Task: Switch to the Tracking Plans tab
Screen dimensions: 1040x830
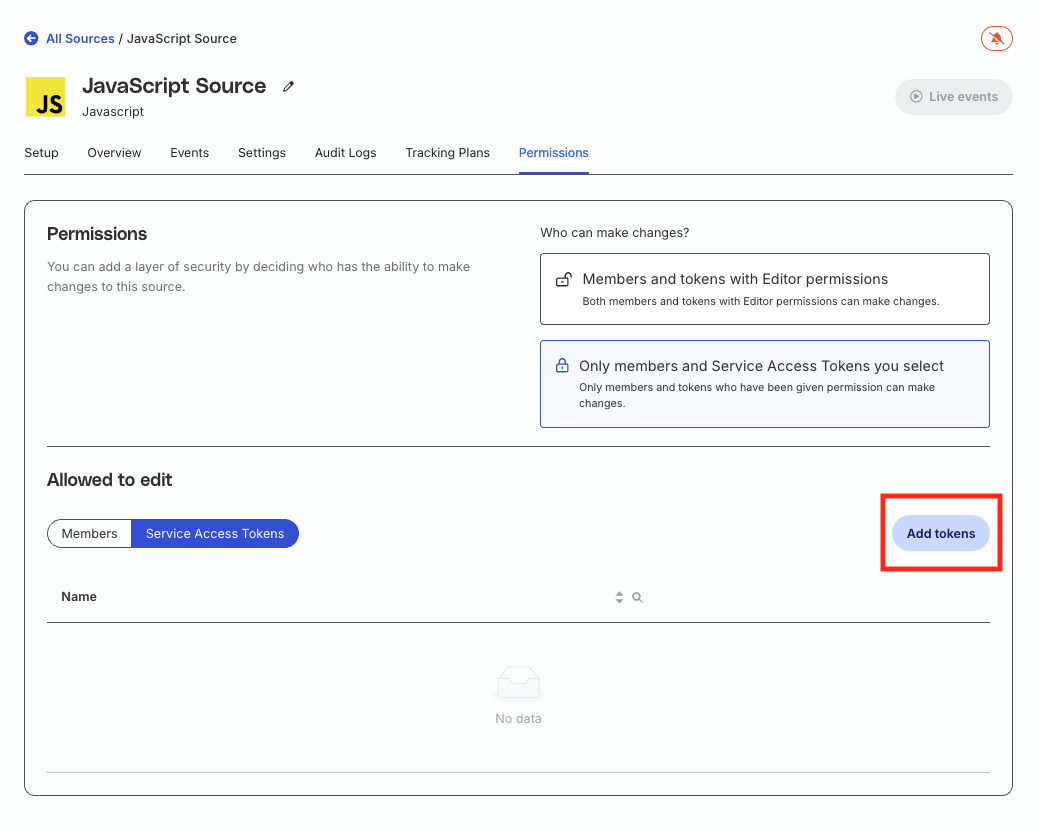Action: (448, 153)
